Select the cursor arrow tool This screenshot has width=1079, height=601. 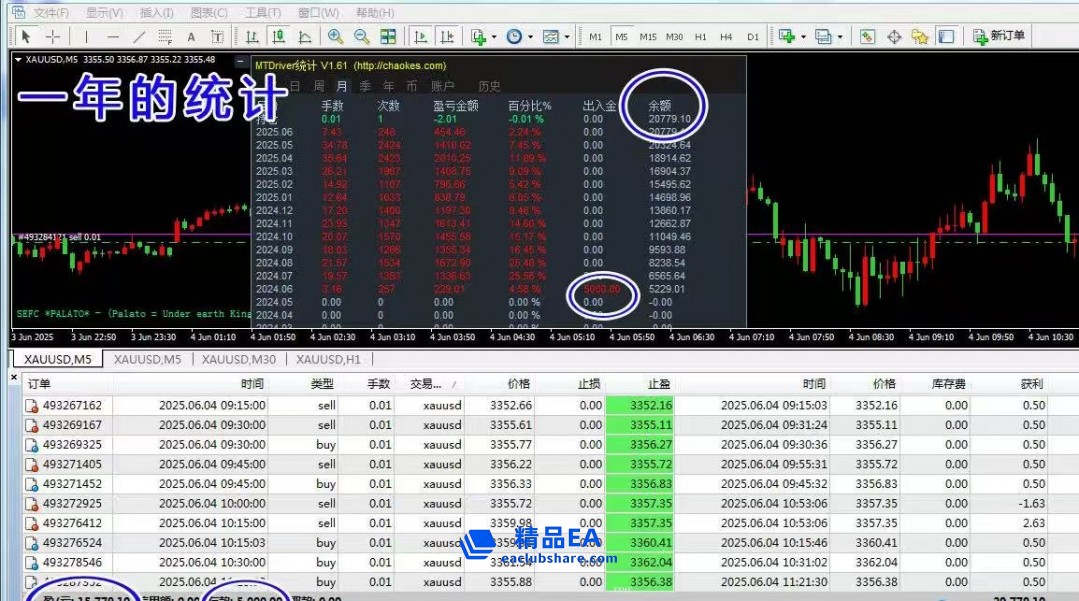point(26,37)
